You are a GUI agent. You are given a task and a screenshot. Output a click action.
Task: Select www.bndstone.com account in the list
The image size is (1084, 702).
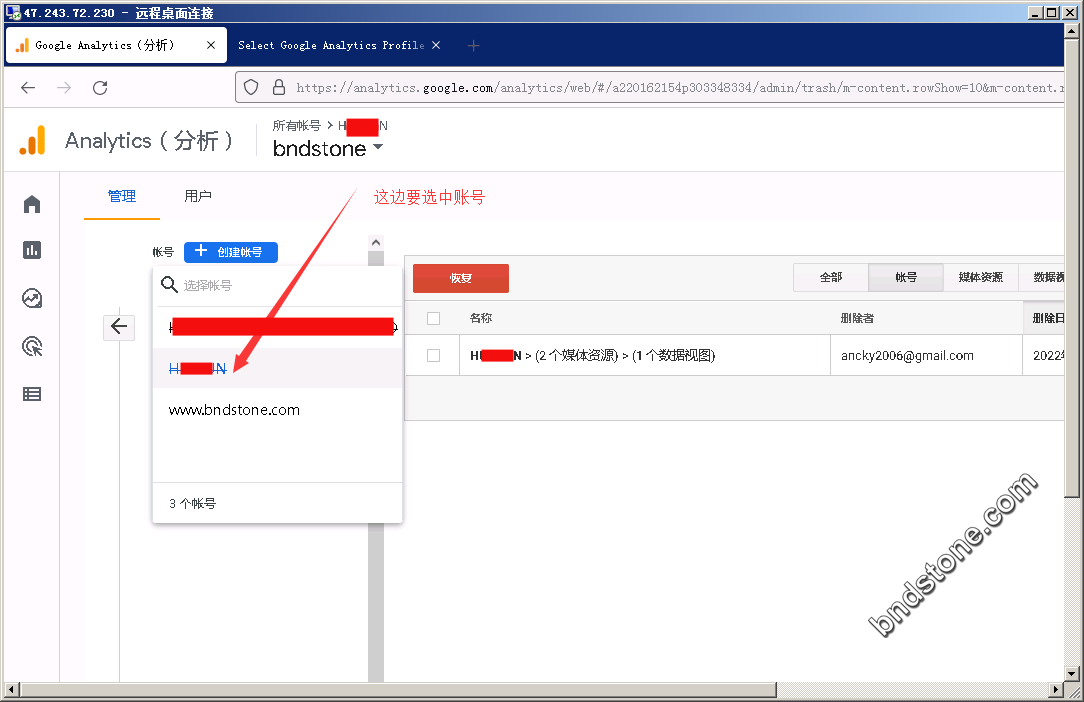click(277, 410)
